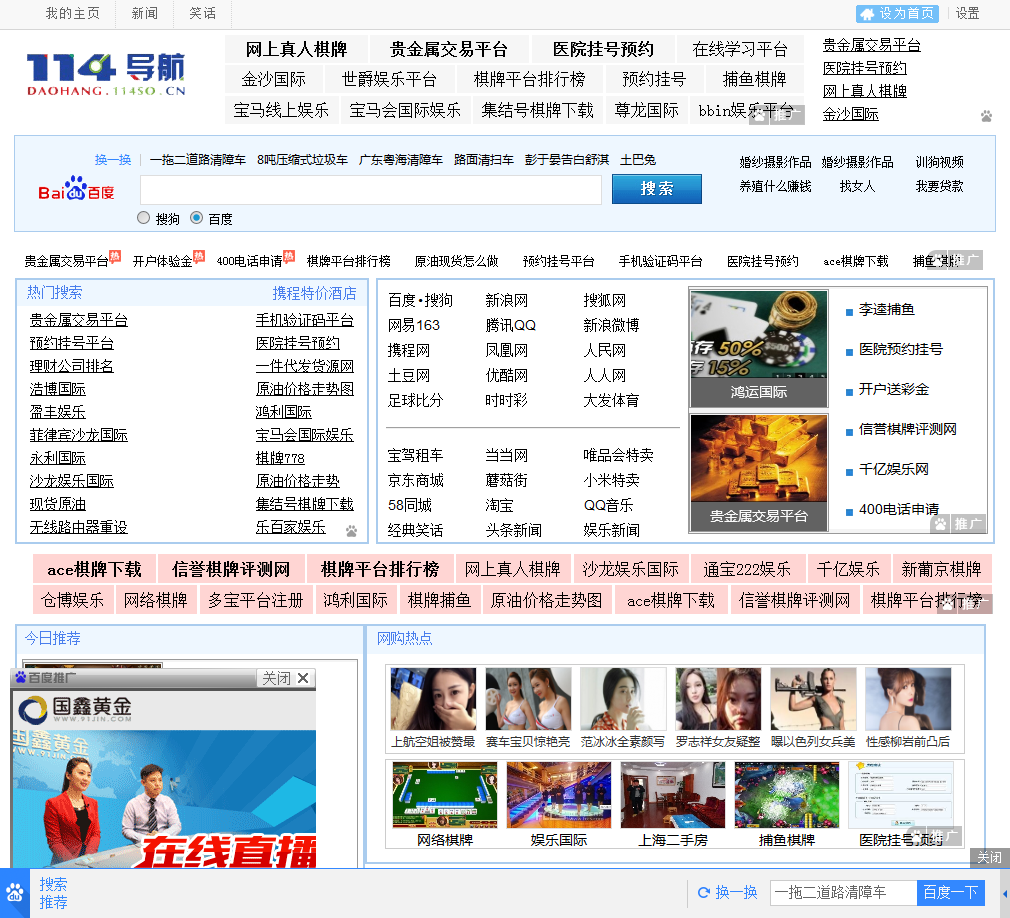Open 网上真人棋牌 in header links

pyautogui.click(x=296, y=49)
